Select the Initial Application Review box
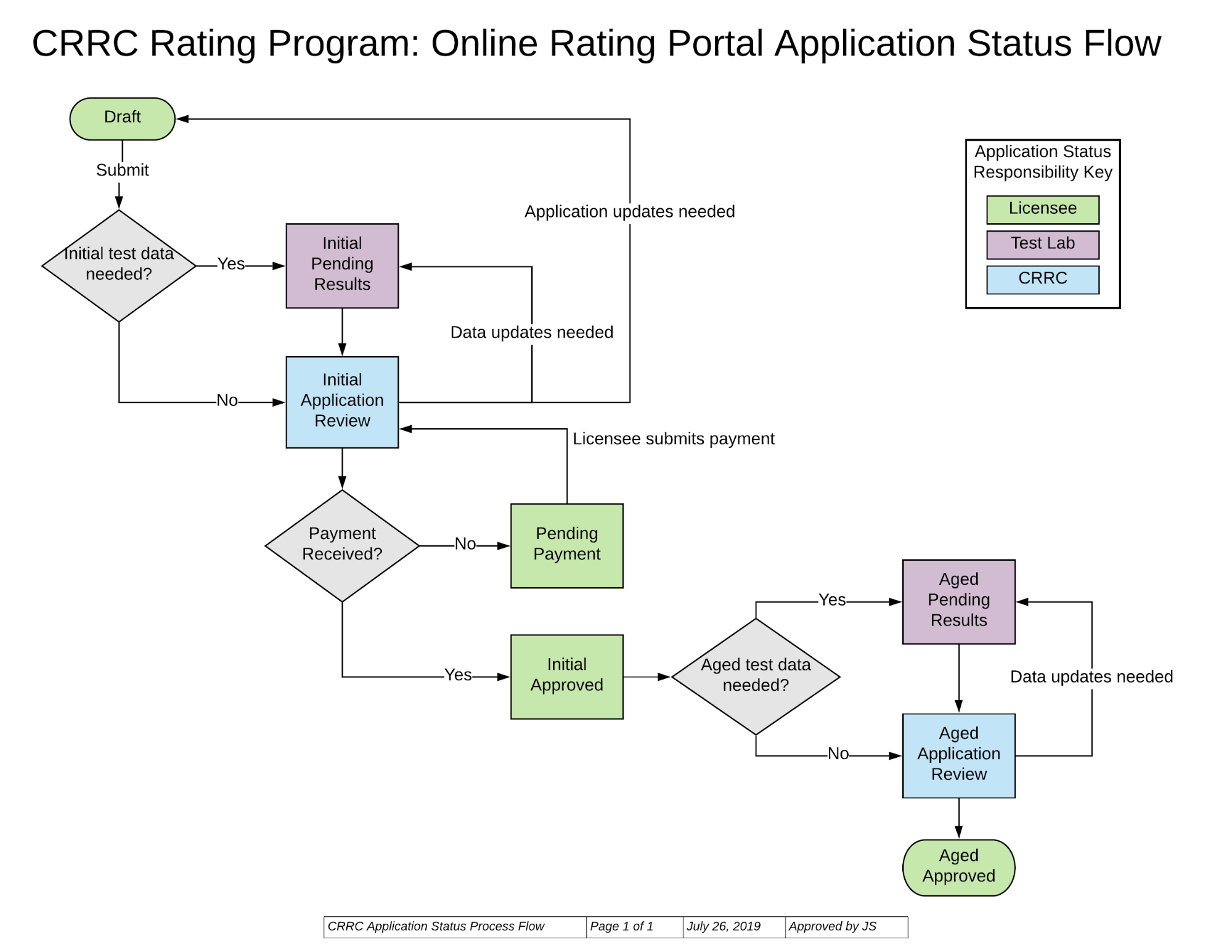The image size is (1232, 952). 342,401
